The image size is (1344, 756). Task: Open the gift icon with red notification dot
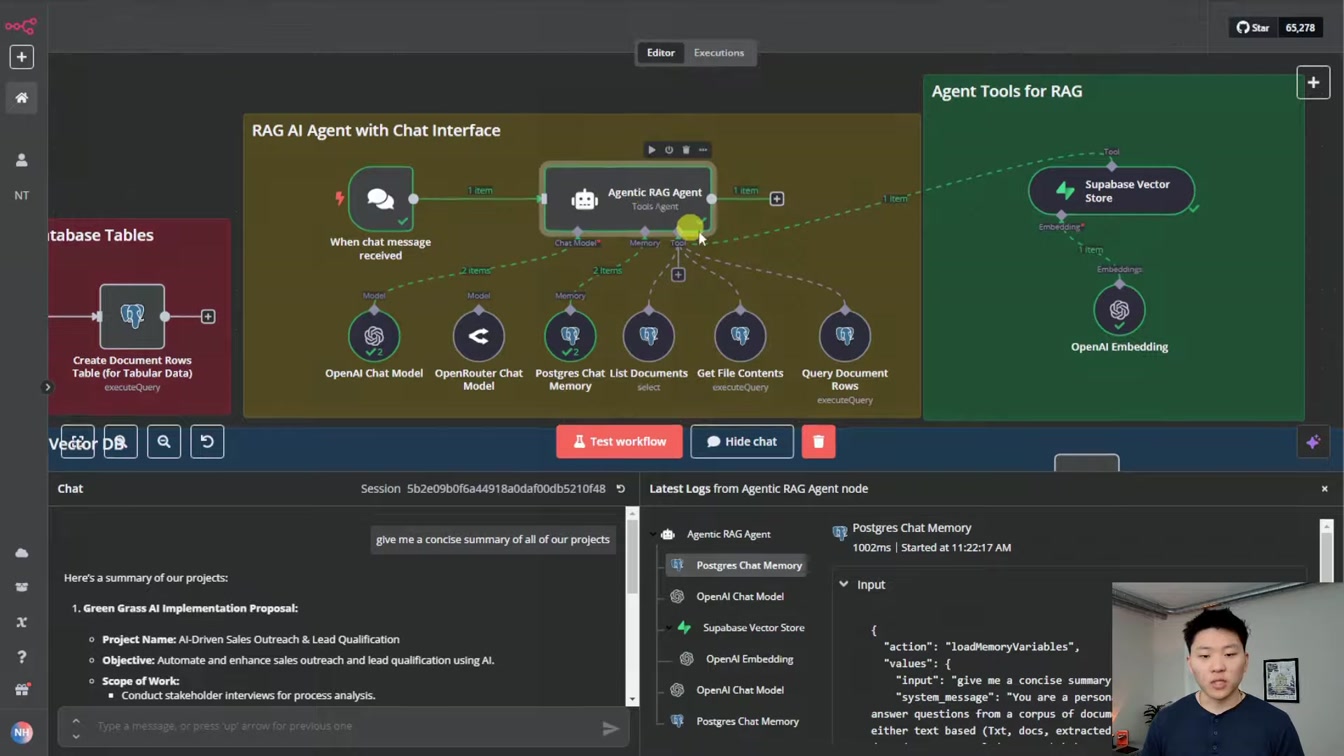21,690
